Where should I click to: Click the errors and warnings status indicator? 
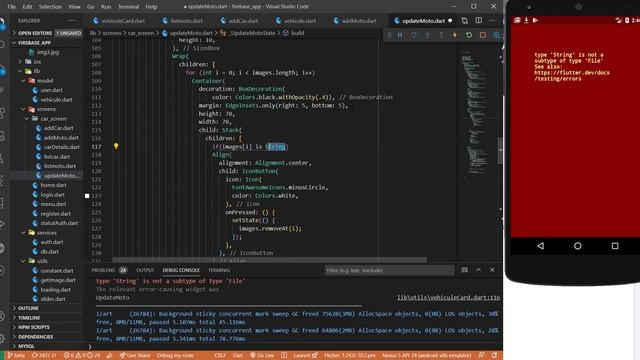click(82, 356)
